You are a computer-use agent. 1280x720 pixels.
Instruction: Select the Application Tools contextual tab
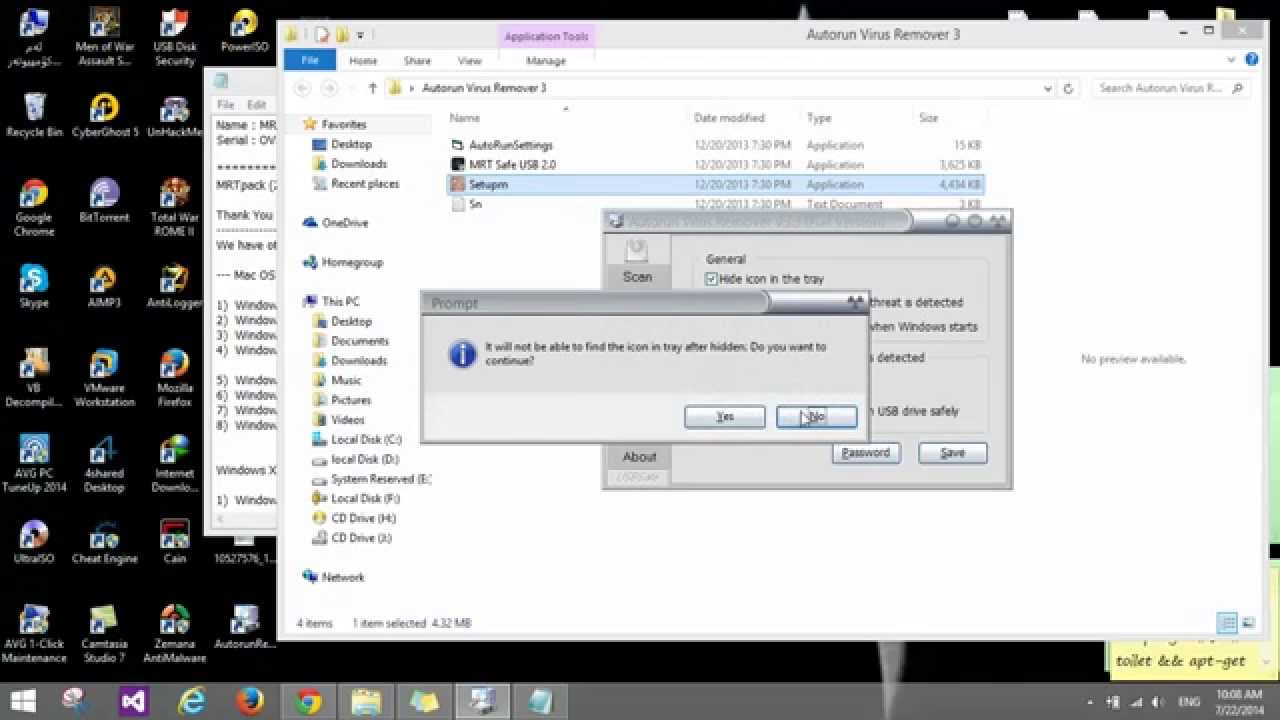pyautogui.click(x=546, y=36)
